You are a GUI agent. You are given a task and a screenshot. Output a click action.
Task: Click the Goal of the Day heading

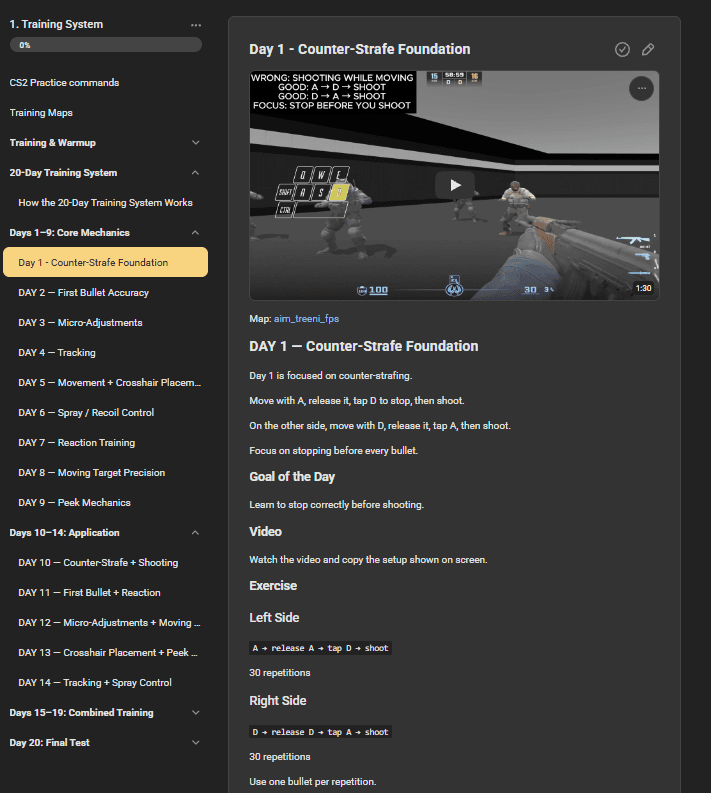click(x=292, y=477)
